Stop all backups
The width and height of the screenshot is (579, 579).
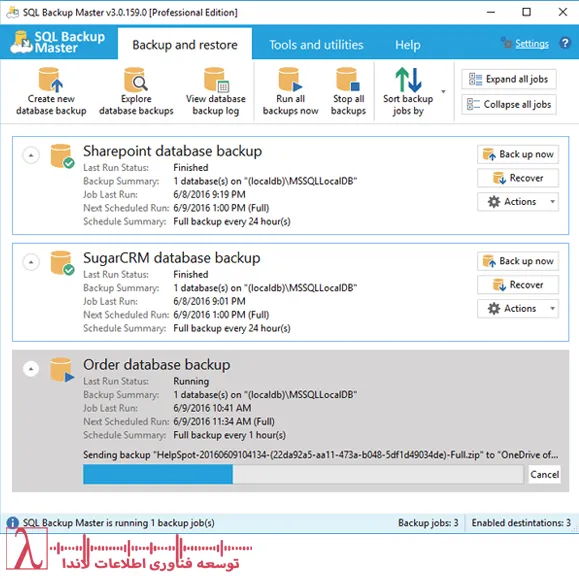pos(348,91)
